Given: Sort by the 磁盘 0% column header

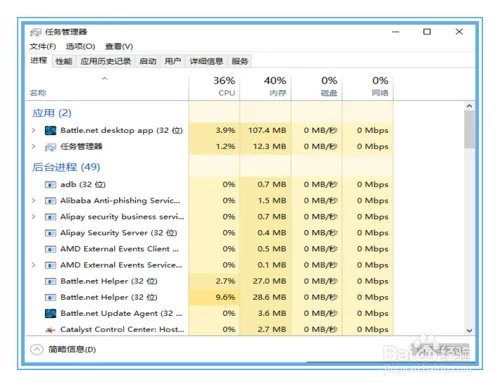Looking at the screenshot, I should click(x=316, y=87).
